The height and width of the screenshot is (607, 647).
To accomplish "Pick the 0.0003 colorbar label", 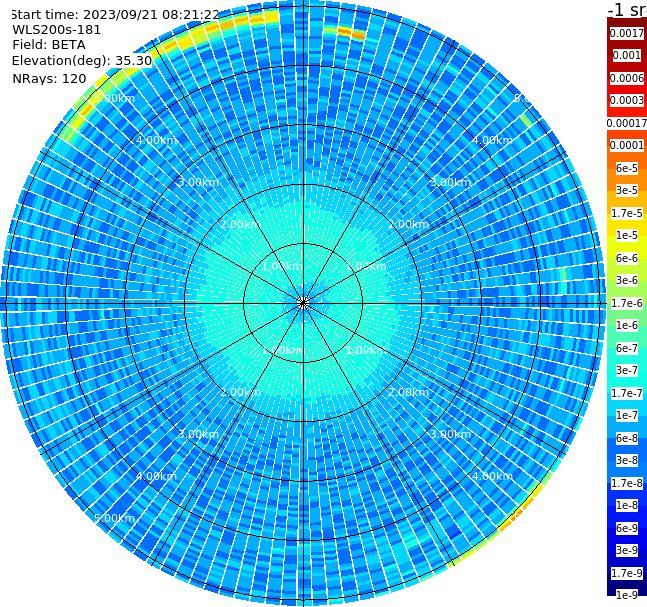I will (626, 100).
